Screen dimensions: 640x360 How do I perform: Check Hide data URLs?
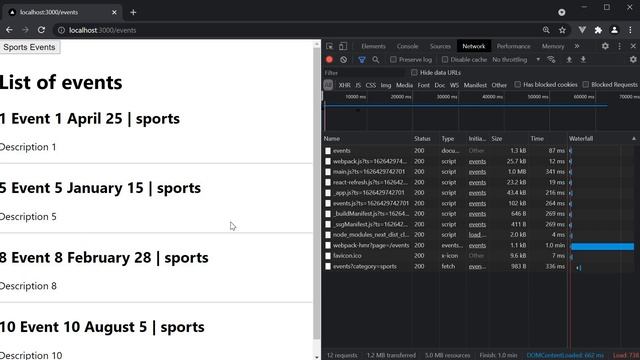(414, 72)
